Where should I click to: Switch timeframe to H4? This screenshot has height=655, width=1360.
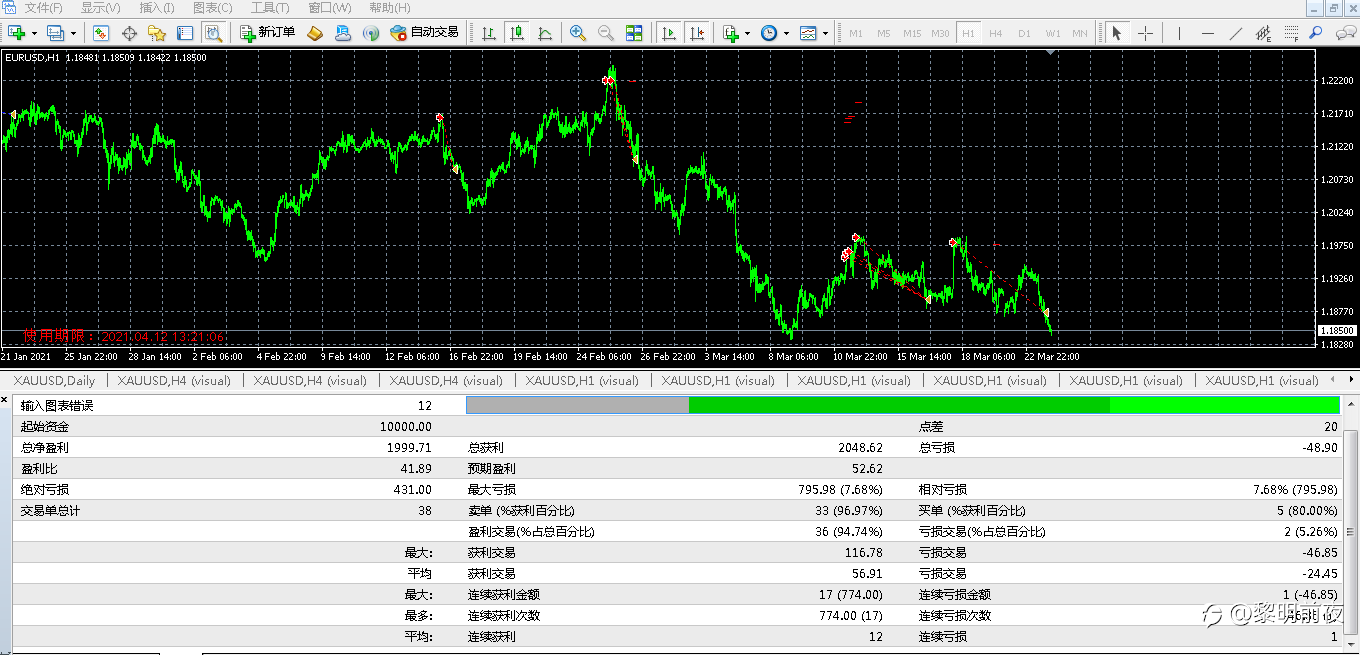(x=996, y=33)
